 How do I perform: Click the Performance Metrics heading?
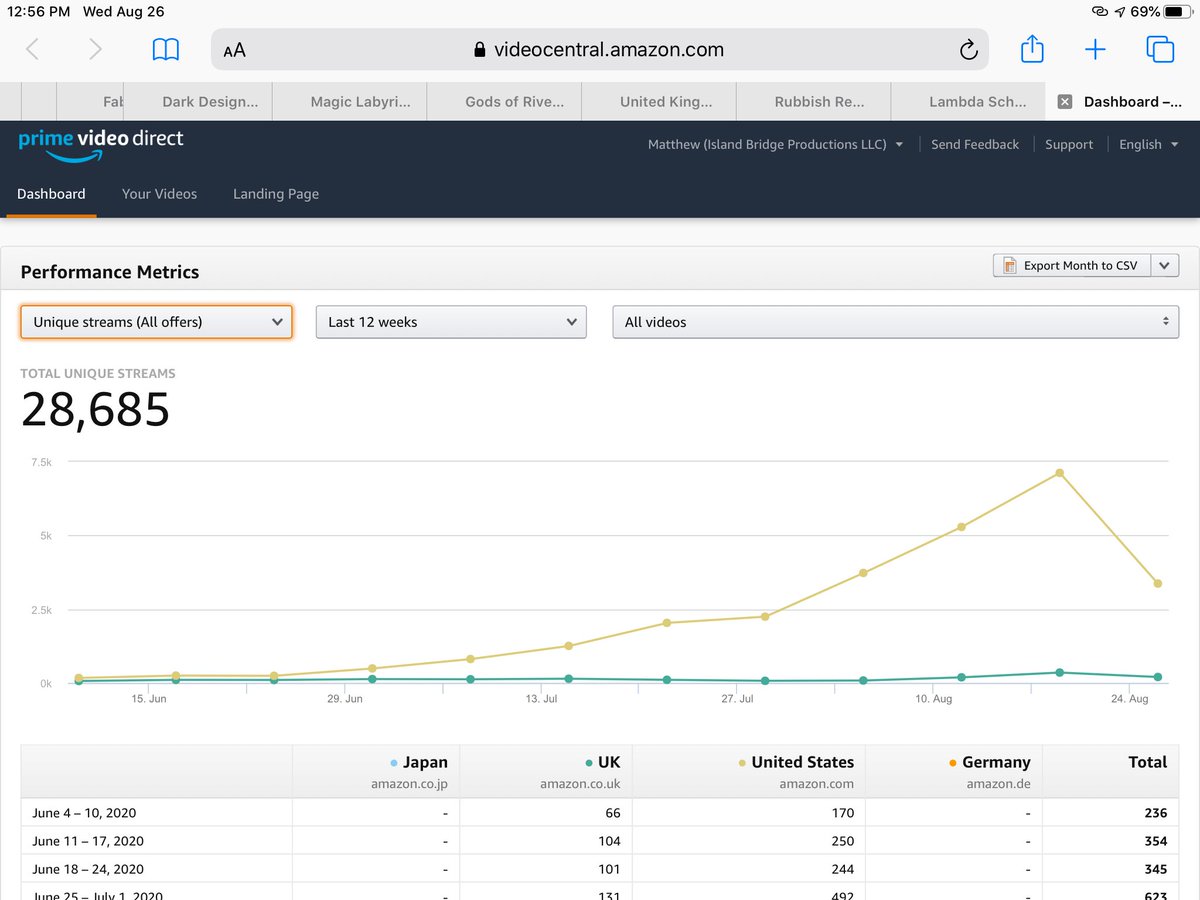tap(110, 272)
